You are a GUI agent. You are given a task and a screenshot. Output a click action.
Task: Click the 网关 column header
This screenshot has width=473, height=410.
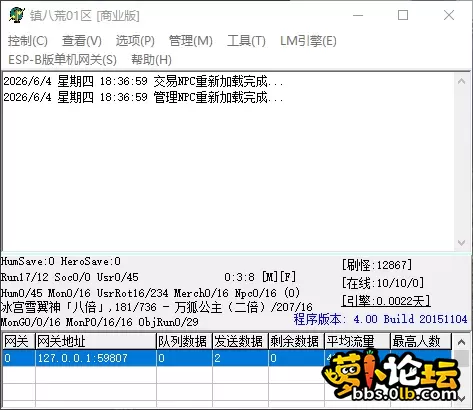tap(19, 341)
